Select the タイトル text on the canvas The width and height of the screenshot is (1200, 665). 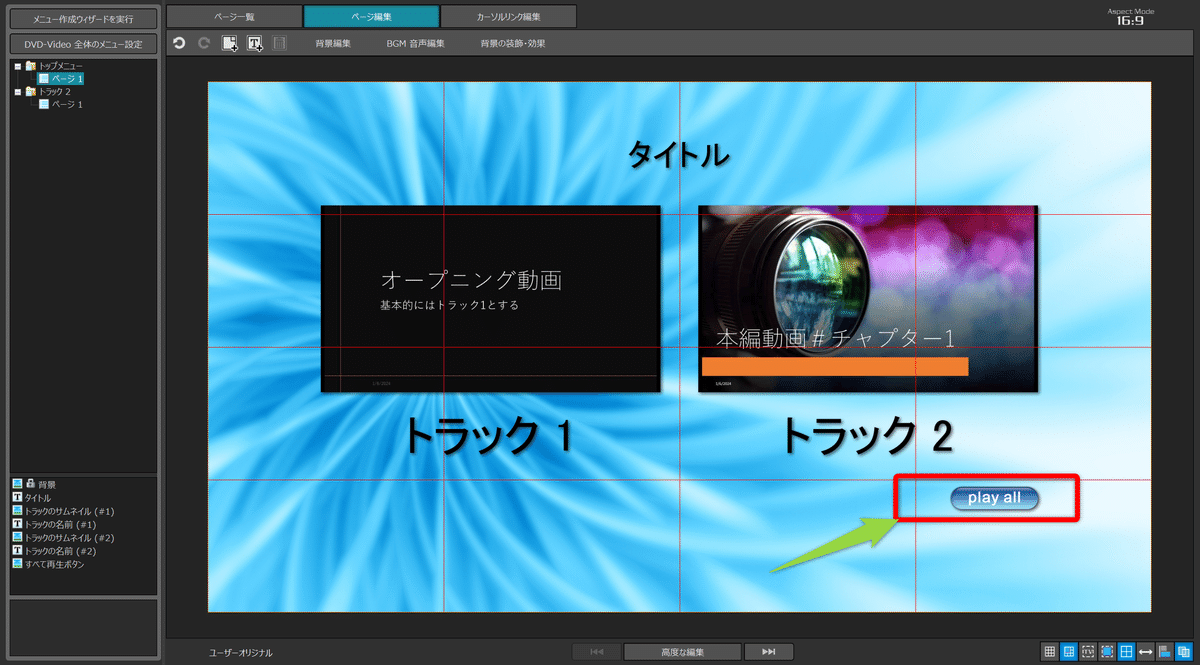click(x=679, y=154)
